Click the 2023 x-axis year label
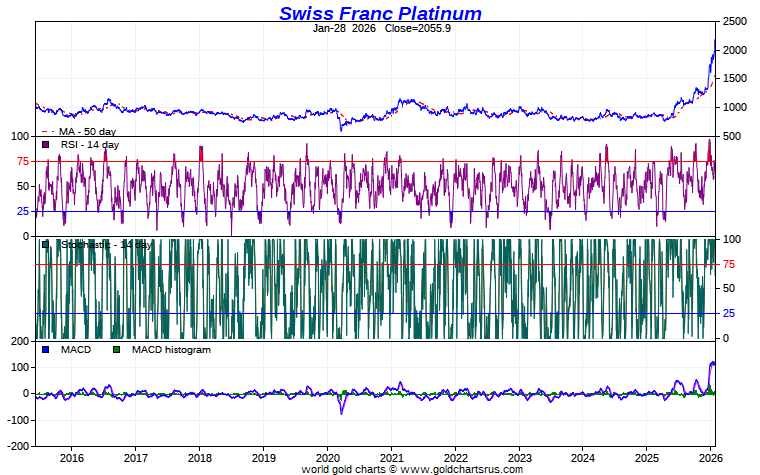Viewport: 760px width, 475px height. pos(520,458)
